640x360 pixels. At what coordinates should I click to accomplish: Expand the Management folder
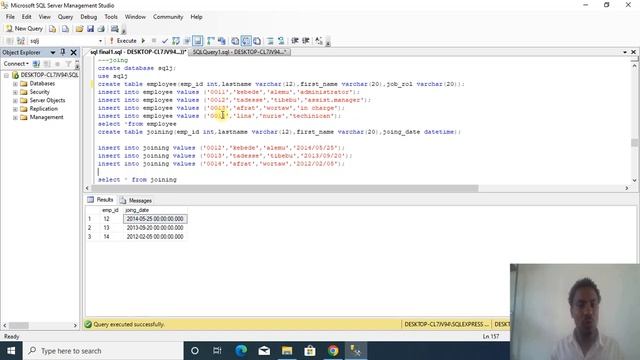pos(15,118)
